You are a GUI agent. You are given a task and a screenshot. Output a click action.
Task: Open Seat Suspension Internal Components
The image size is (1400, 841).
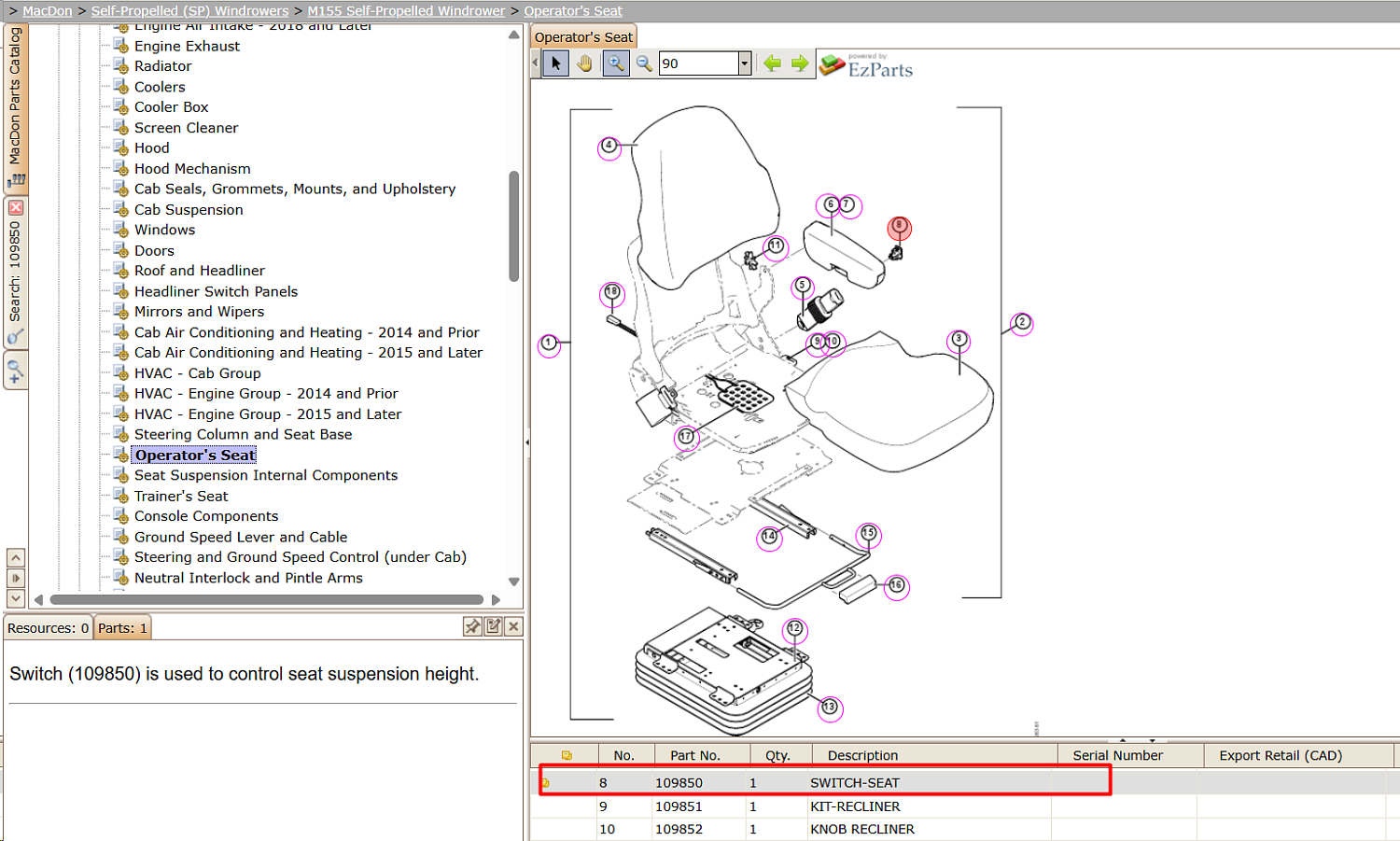point(266,475)
